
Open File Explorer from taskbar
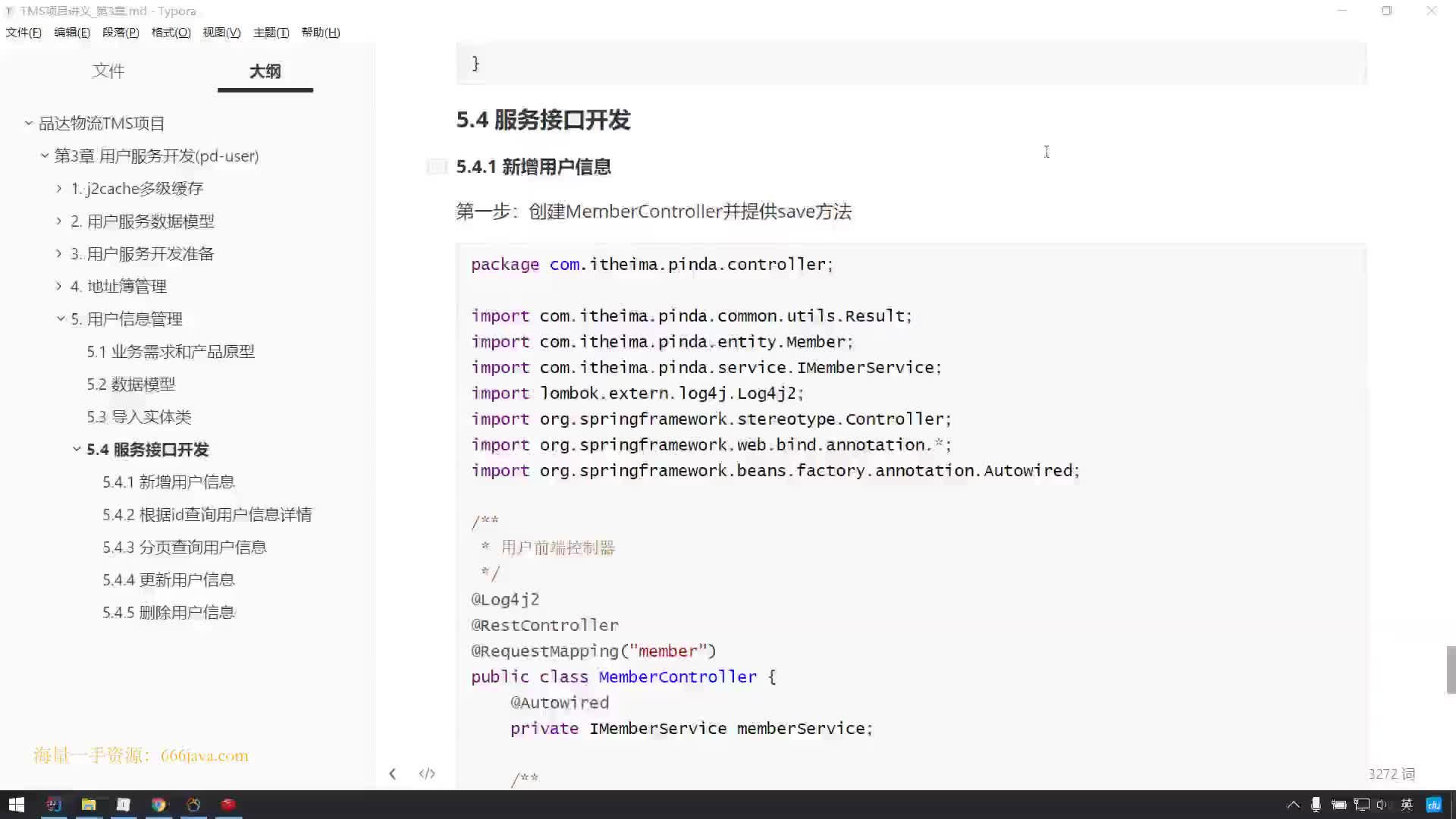pyautogui.click(x=89, y=805)
